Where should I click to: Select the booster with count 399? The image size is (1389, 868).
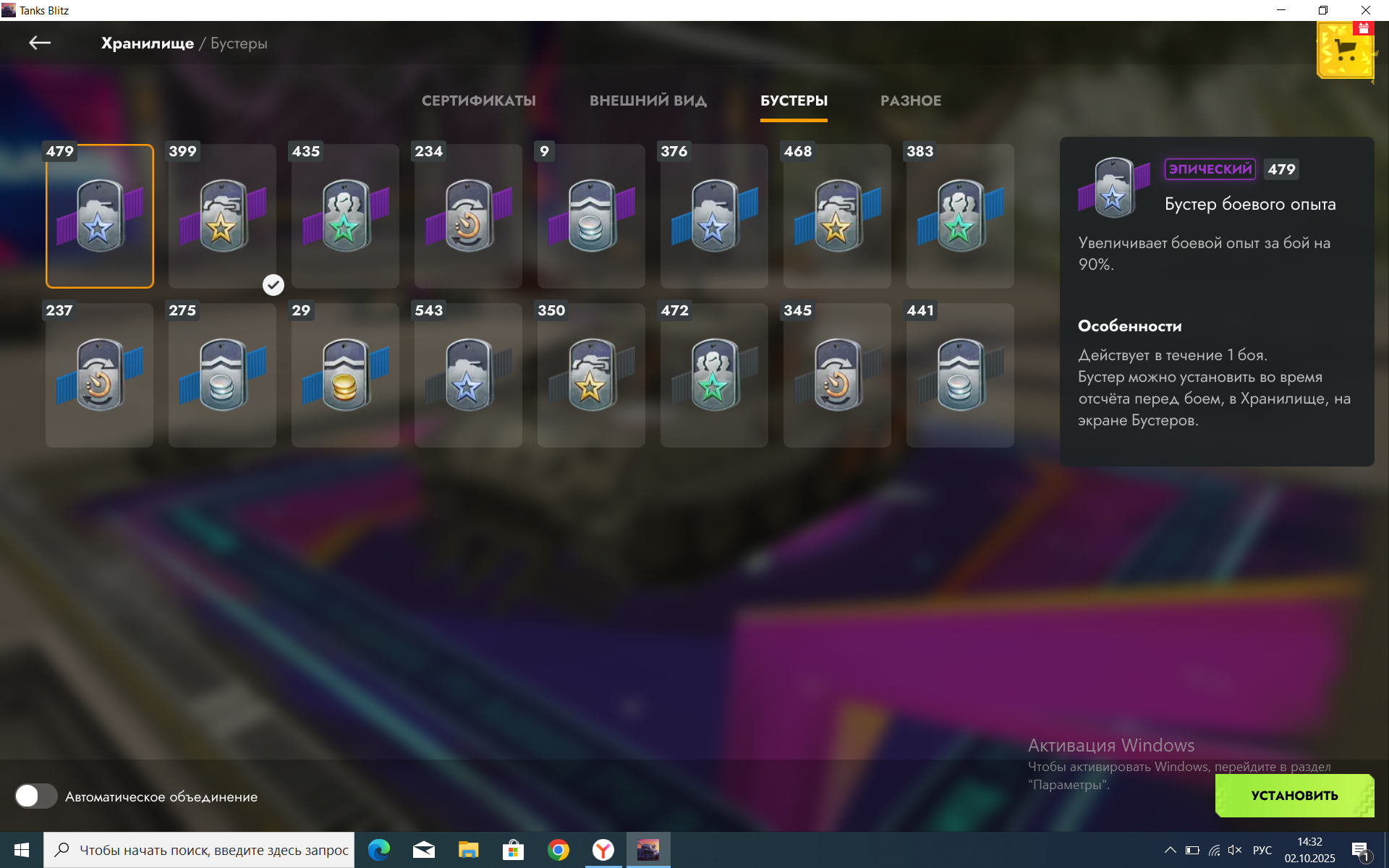tap(222, 216)
